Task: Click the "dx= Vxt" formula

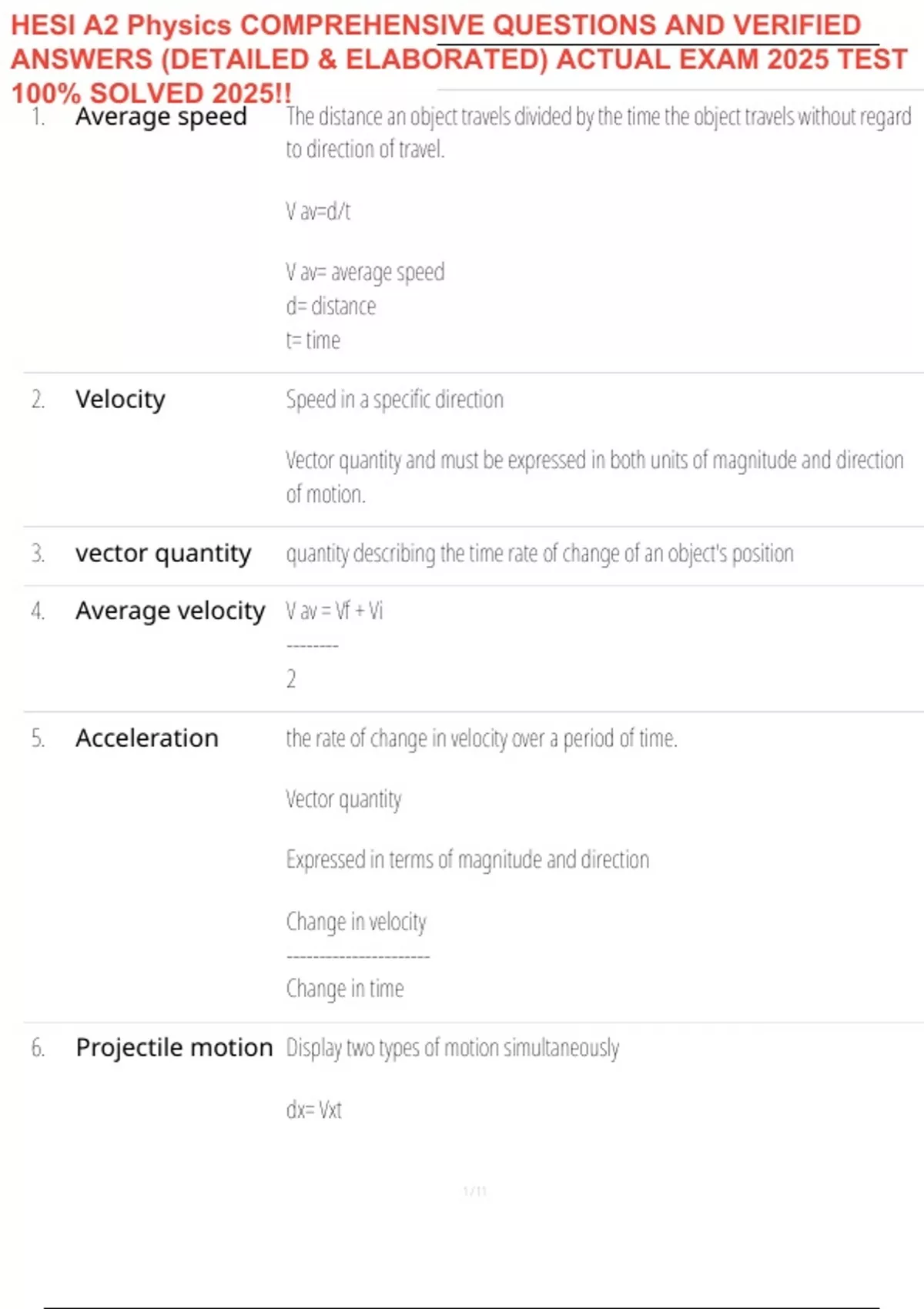Action: point(313,1110)
